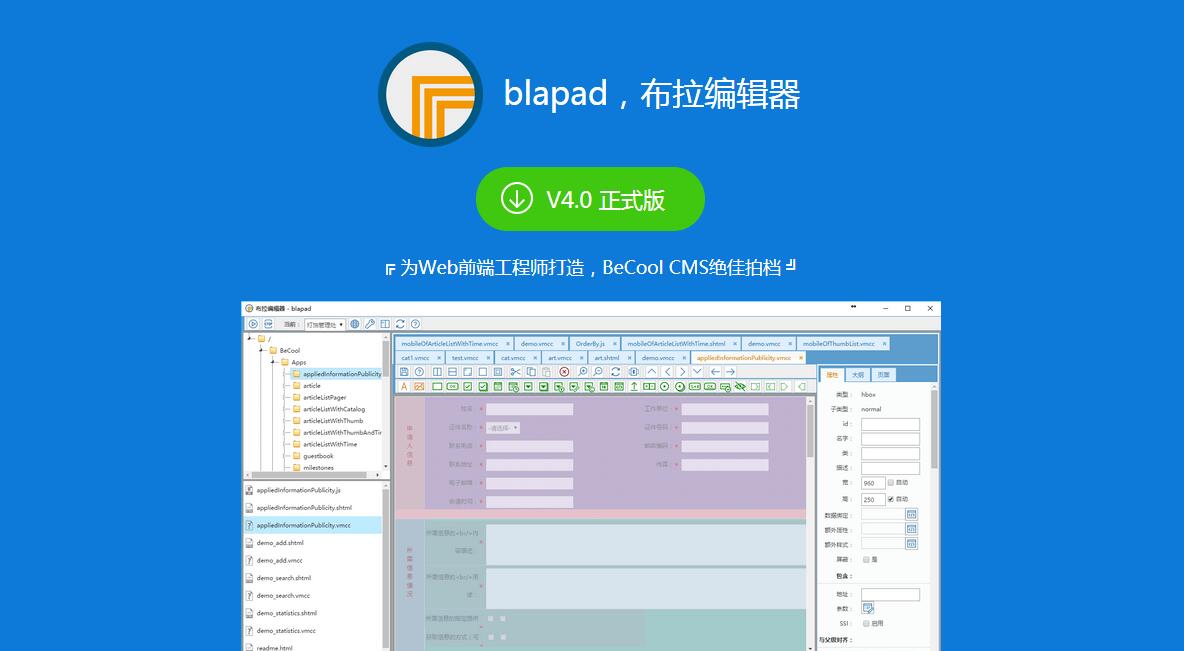
Task: Click the red circled X delete icon
Action: click(564, 372)
